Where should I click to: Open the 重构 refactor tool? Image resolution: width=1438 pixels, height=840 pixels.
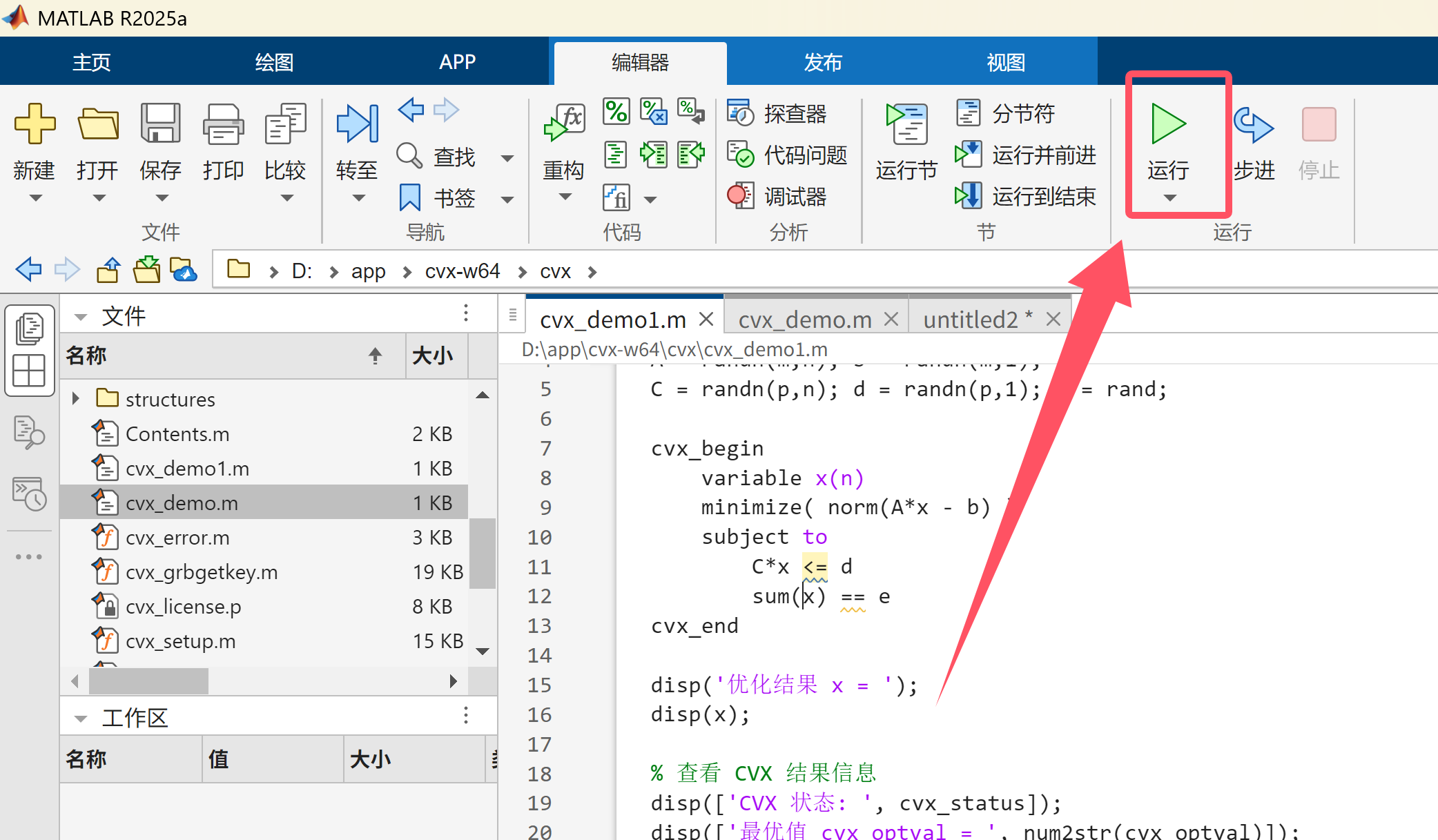(564, 138)
